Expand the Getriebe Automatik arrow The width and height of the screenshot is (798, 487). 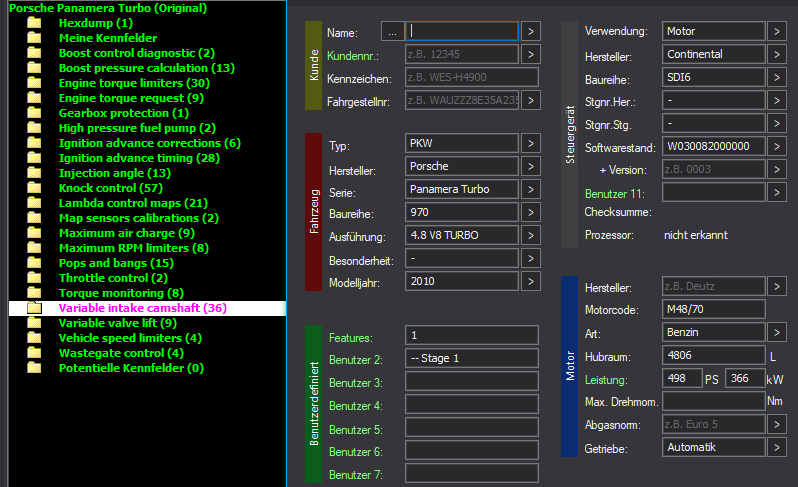pyautogui.click(x=777, y=447)
